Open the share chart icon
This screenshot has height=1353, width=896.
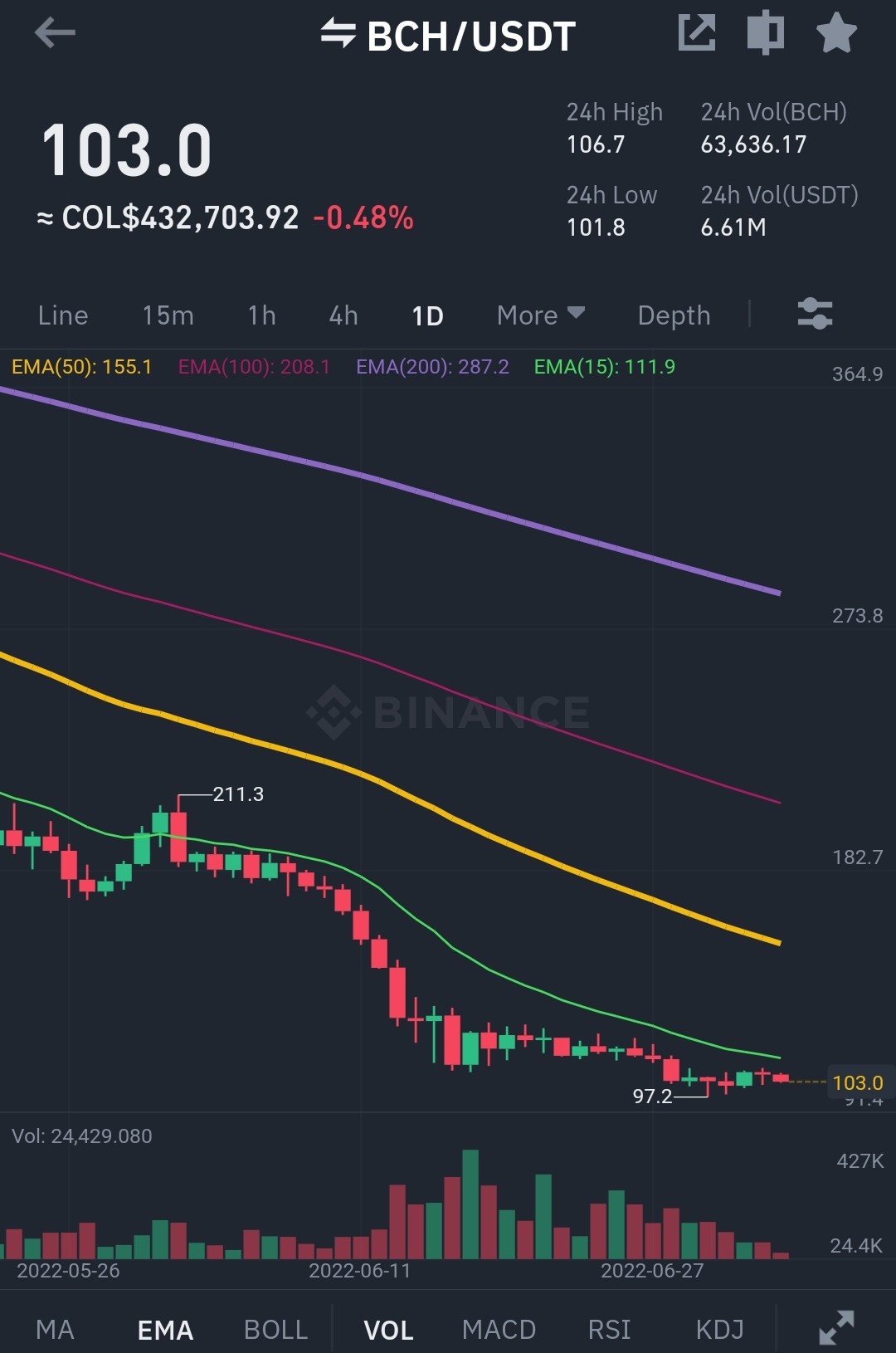coord(696,33)
